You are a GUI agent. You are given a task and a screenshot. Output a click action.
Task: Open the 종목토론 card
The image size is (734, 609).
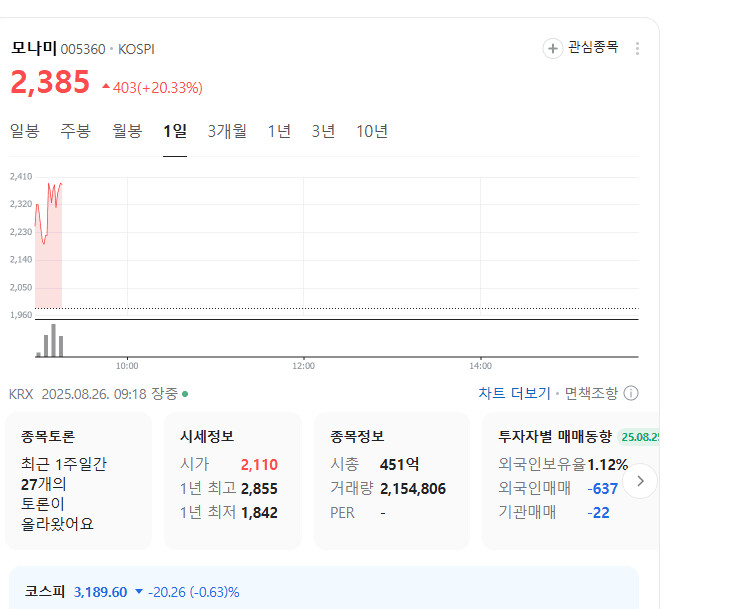coord(78,481)
